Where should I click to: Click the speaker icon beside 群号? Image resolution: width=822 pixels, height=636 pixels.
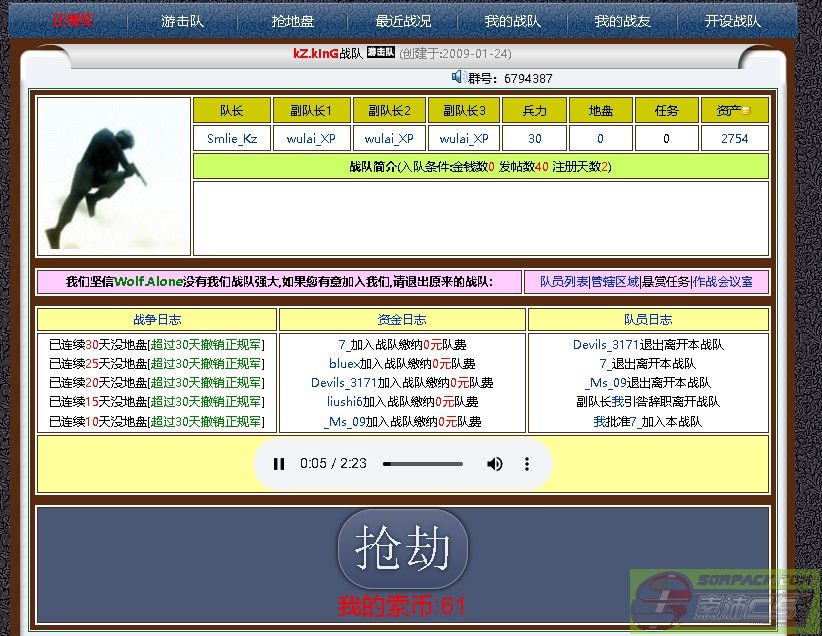[458, 77]
